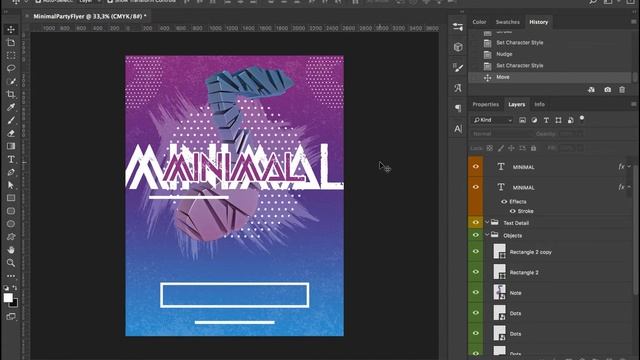Select the Brush tool
This screenshot has height=360, width=640.
tap(11, 120)
